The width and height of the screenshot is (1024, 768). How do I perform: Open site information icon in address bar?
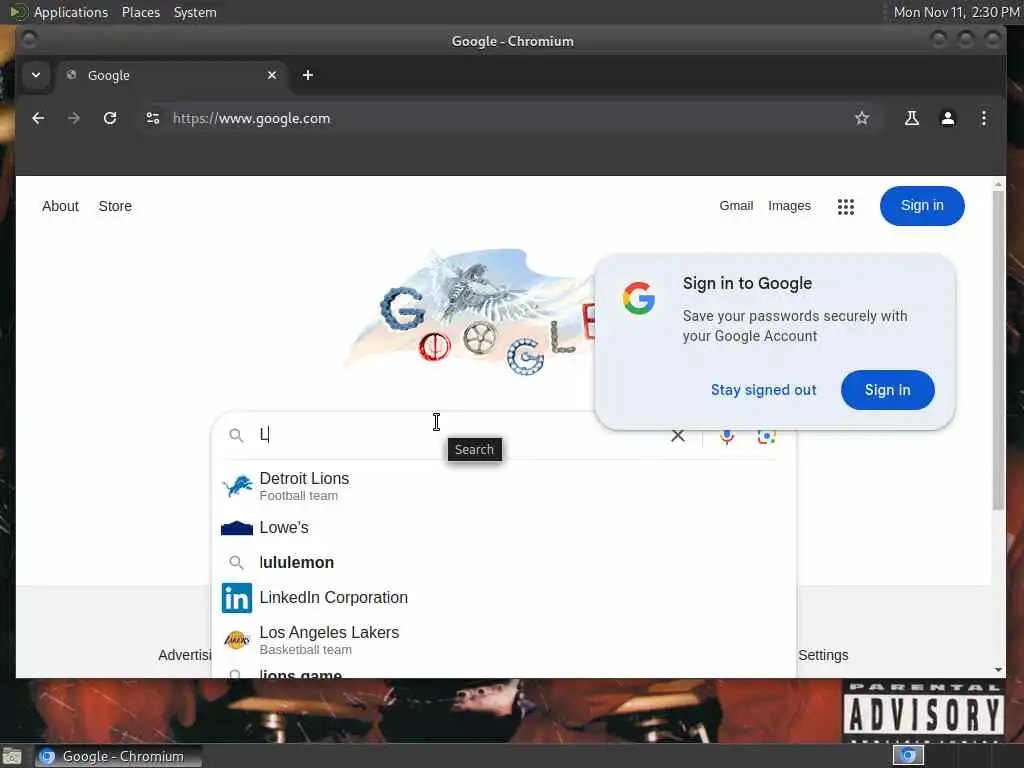(x=153, y=118)
